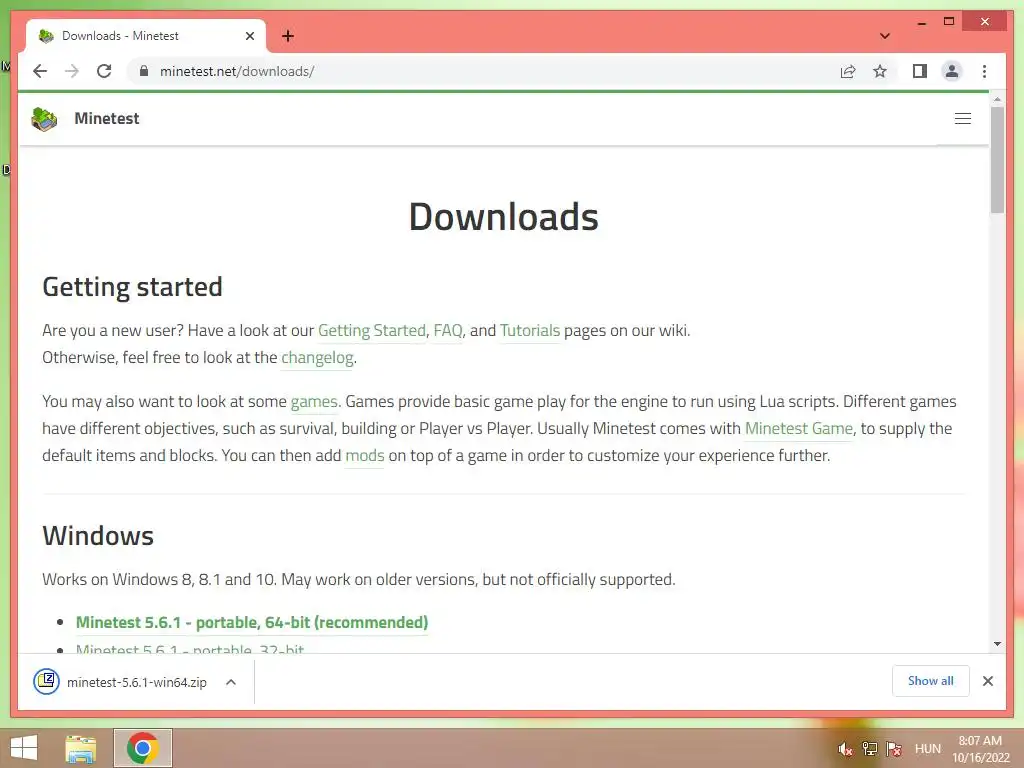Follow the games link
The height and width of the screenshot is (768, 1024).
point(313,401)
